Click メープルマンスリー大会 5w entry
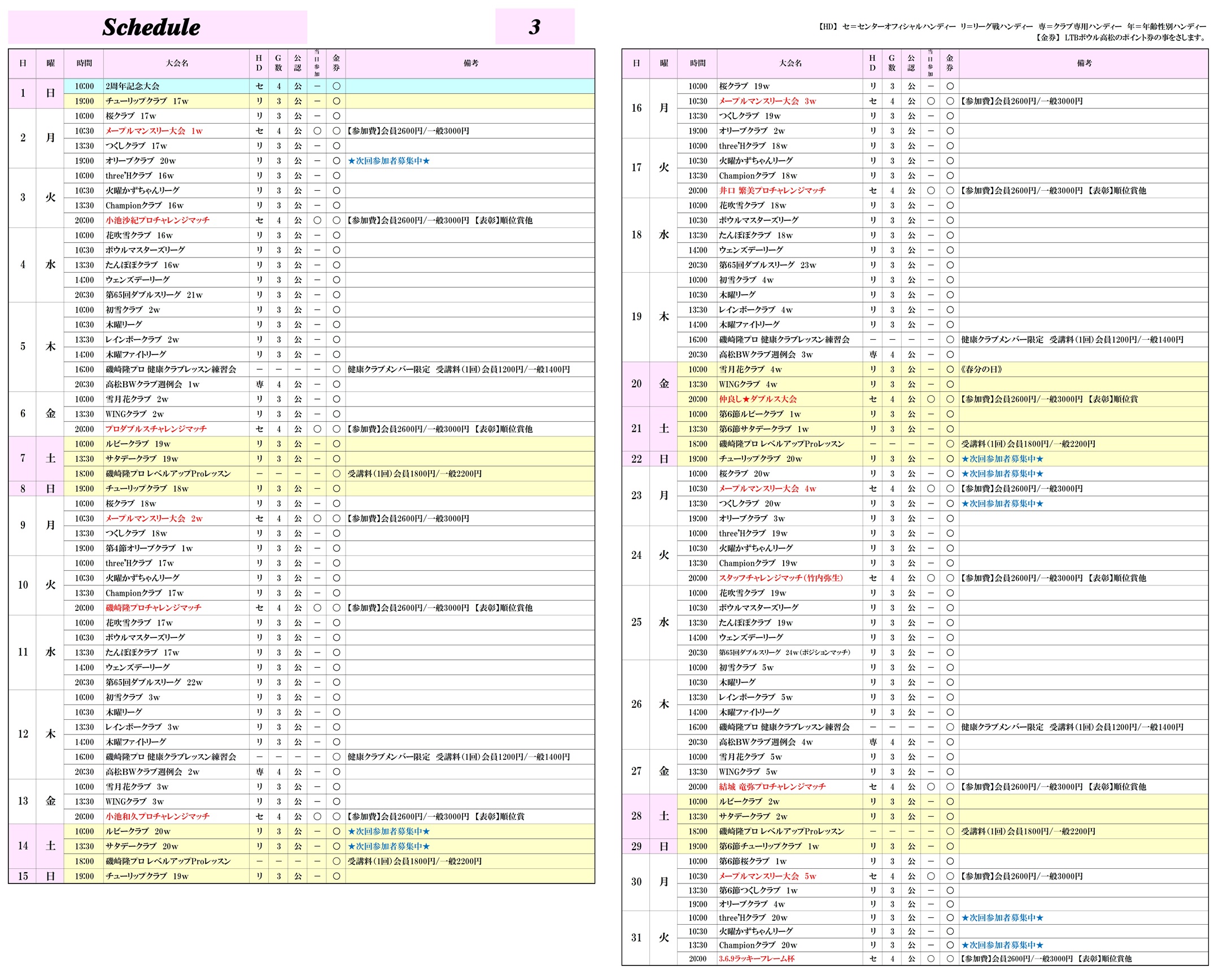1223x980 pixels. [x=767, y=876]
